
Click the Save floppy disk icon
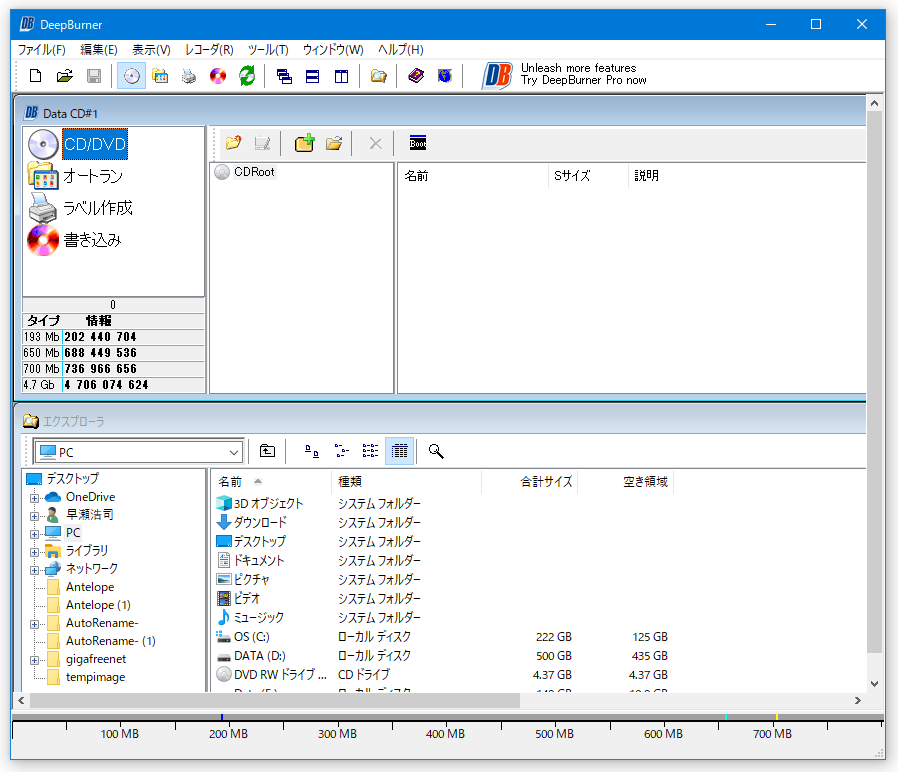[x=94, y=76]
